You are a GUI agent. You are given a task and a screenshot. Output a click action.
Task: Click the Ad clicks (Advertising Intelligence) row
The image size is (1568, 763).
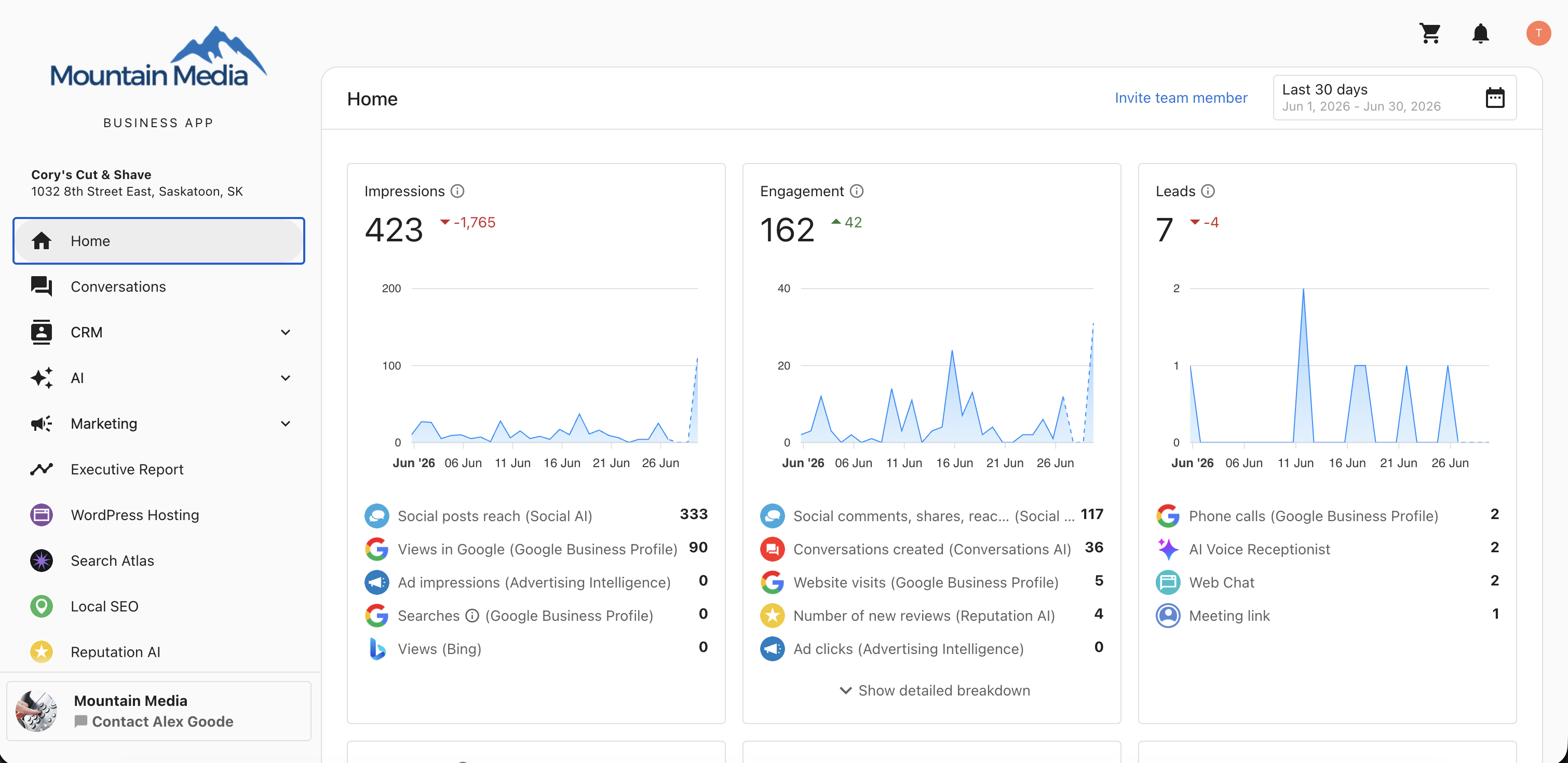point(931,649)
